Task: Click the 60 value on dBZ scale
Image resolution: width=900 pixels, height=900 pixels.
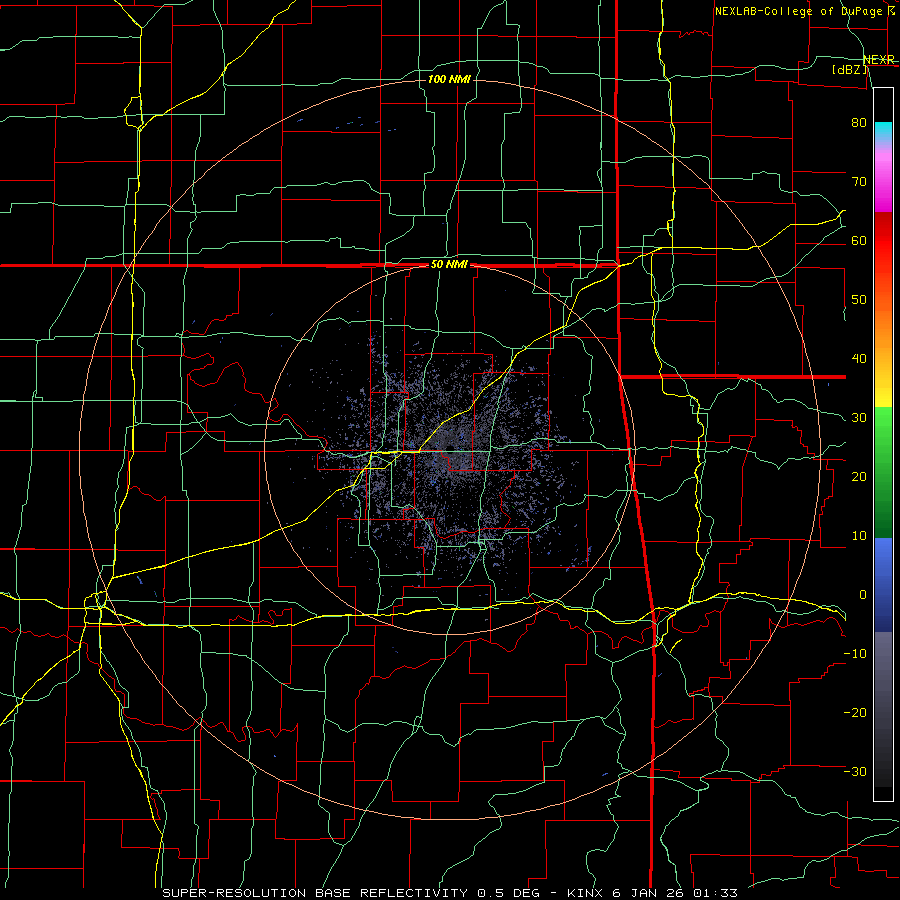Action: (x=859, y=240)
